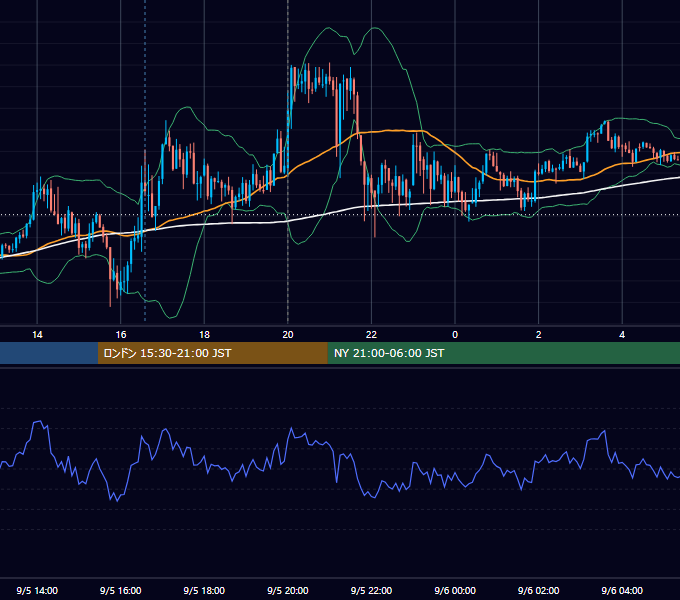Click the 20 hour label on the price chart axis
Viewport: 680px width, 600px height.
tap(288, 335)
